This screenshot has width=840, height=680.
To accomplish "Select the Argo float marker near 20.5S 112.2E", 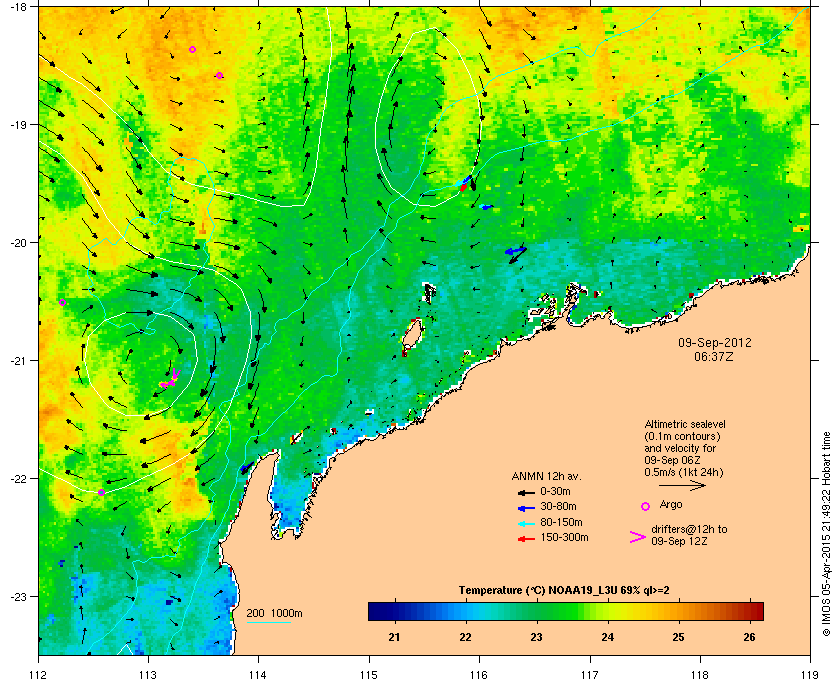I will point(62,303).
